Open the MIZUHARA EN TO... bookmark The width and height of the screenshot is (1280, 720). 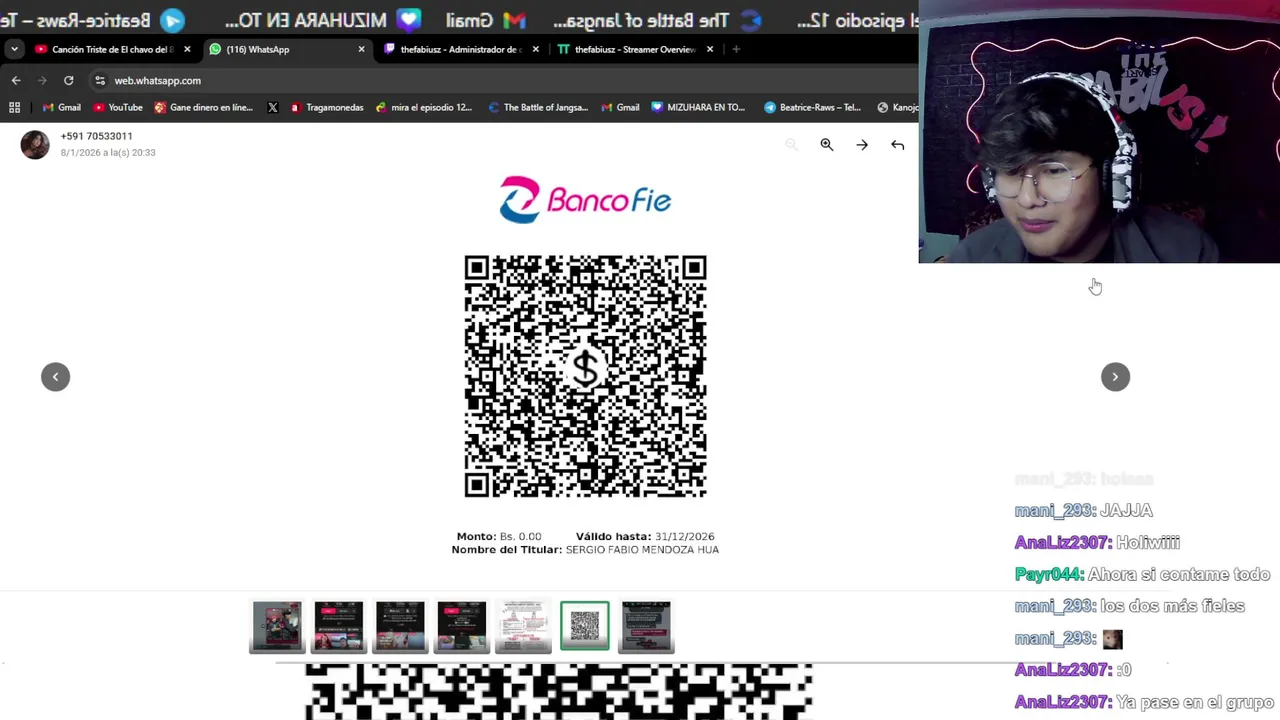[x=698, y=107]
